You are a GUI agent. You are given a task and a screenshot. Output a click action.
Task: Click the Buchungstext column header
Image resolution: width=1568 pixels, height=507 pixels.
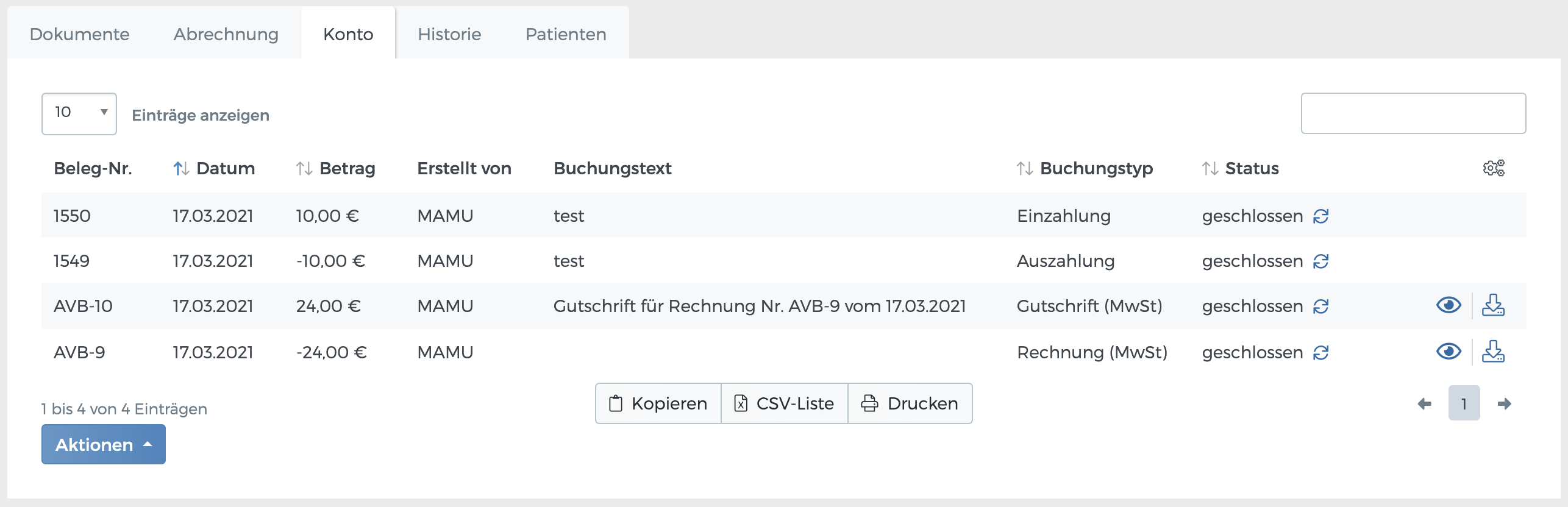[x=612, y=168]
